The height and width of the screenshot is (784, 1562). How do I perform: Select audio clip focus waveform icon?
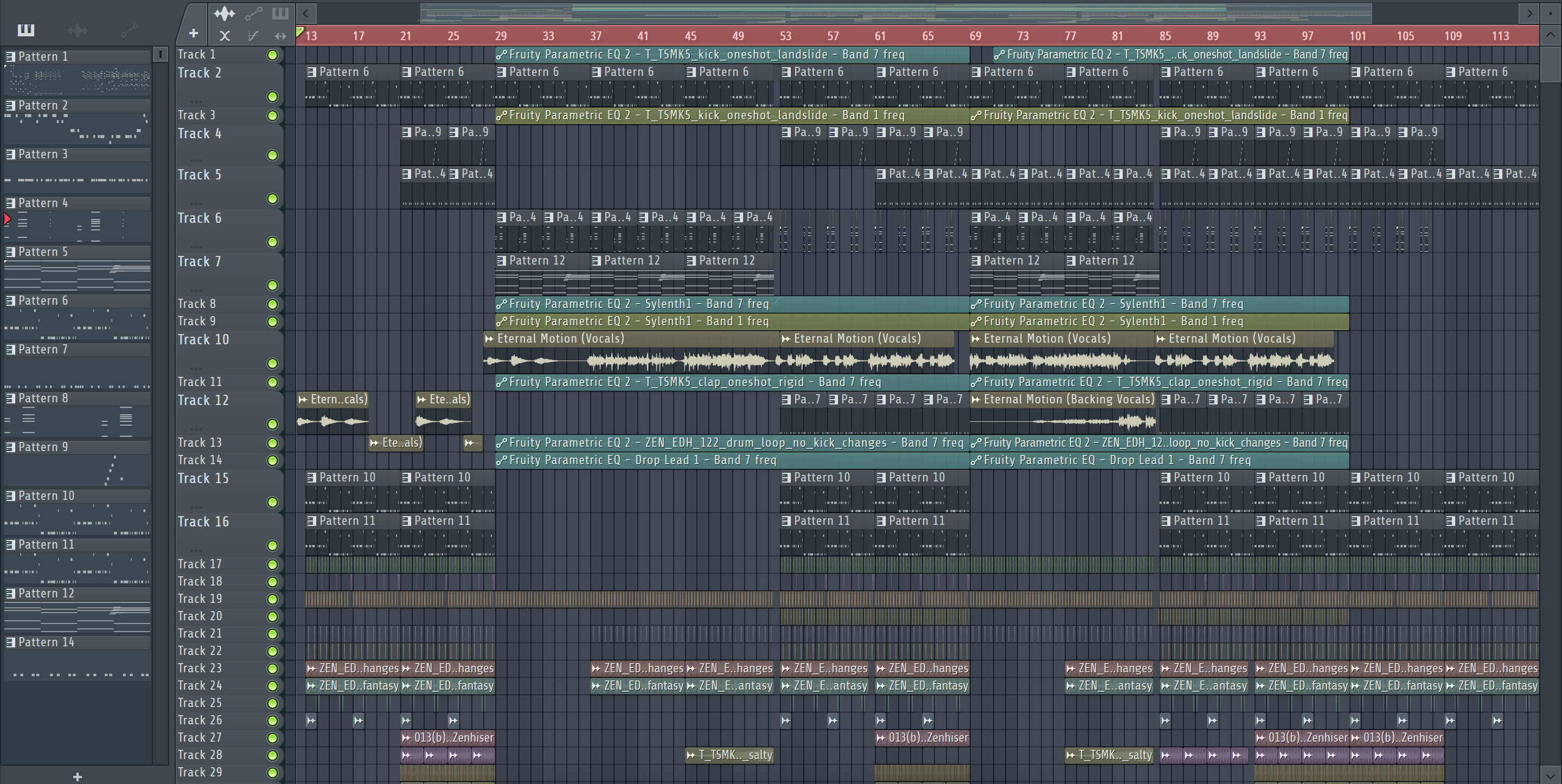tap(225, 12)
